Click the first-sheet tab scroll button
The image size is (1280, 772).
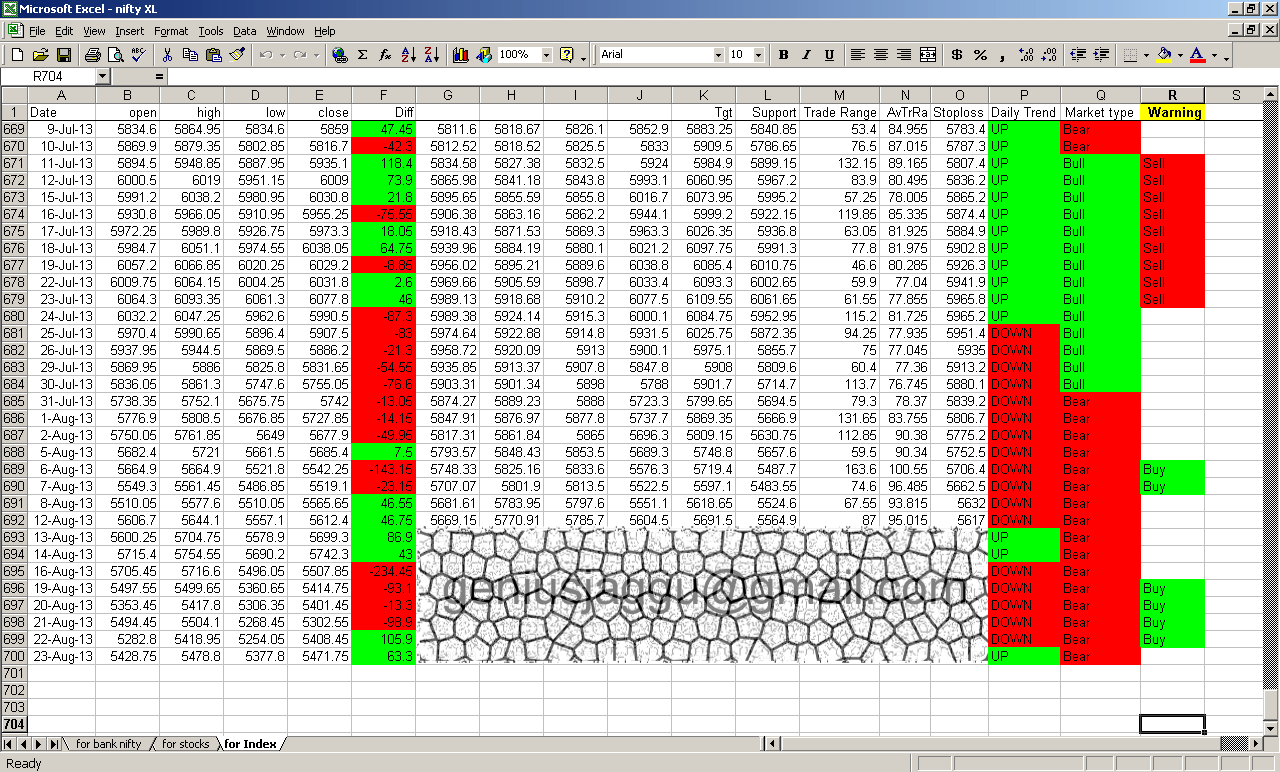(9, 744)
